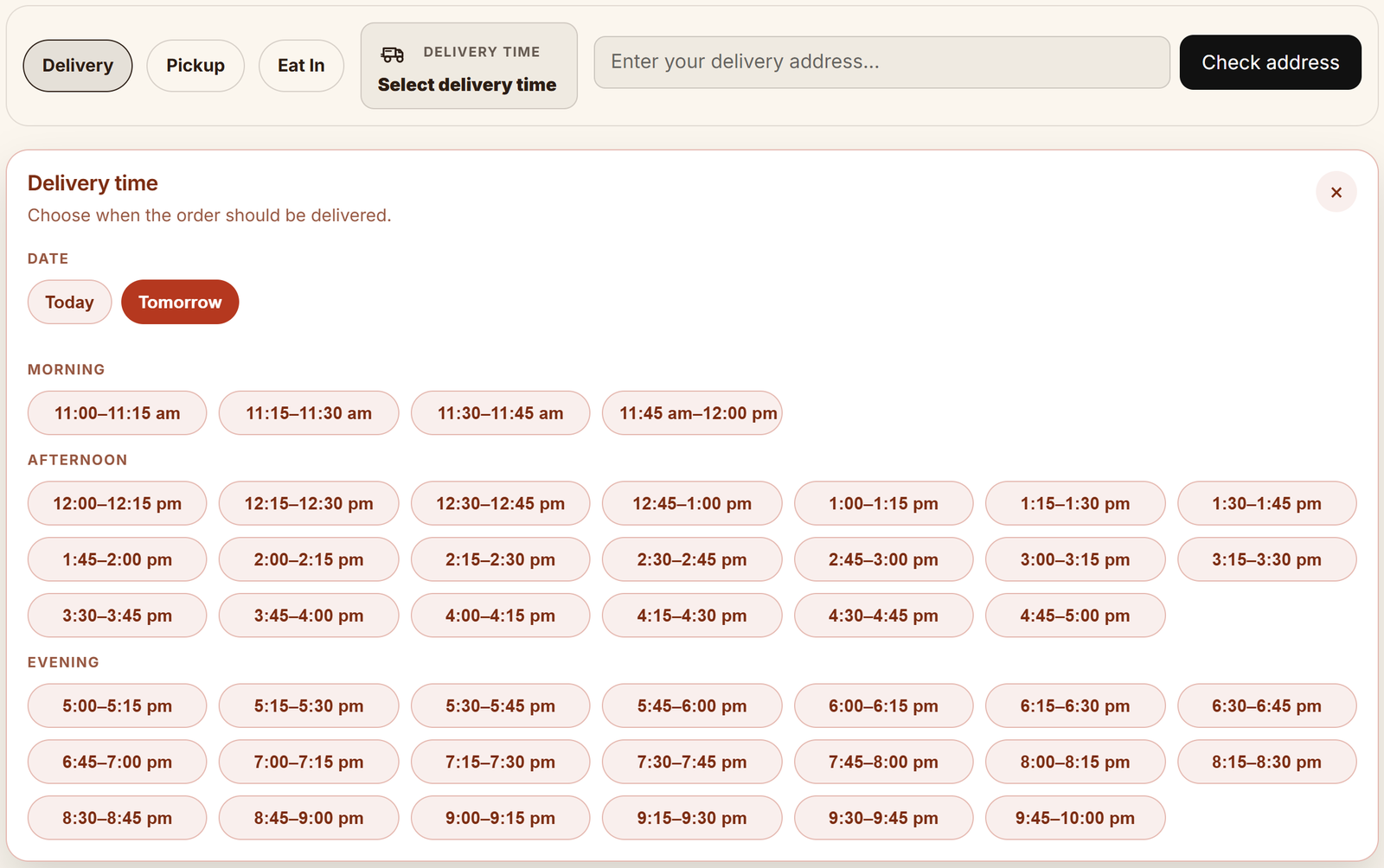1384x868 pixels.
Task: Choose 7:45–8:00 pm delivery
Action: pos(884,762)
